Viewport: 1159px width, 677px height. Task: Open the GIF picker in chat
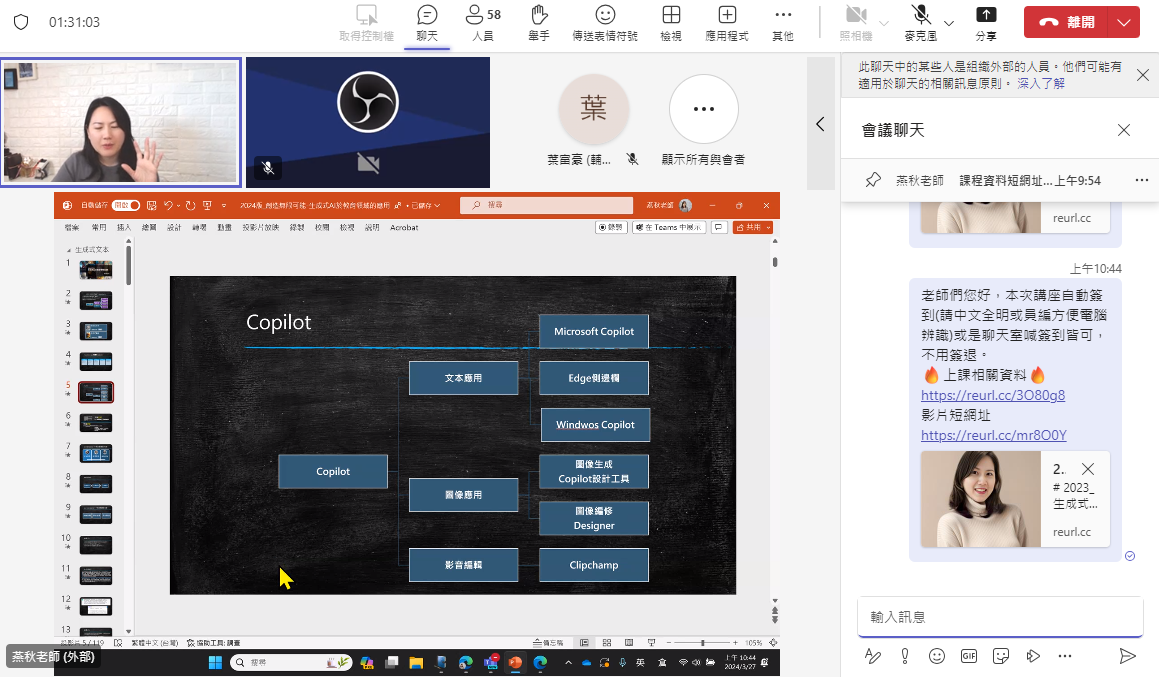click(968, 656)
